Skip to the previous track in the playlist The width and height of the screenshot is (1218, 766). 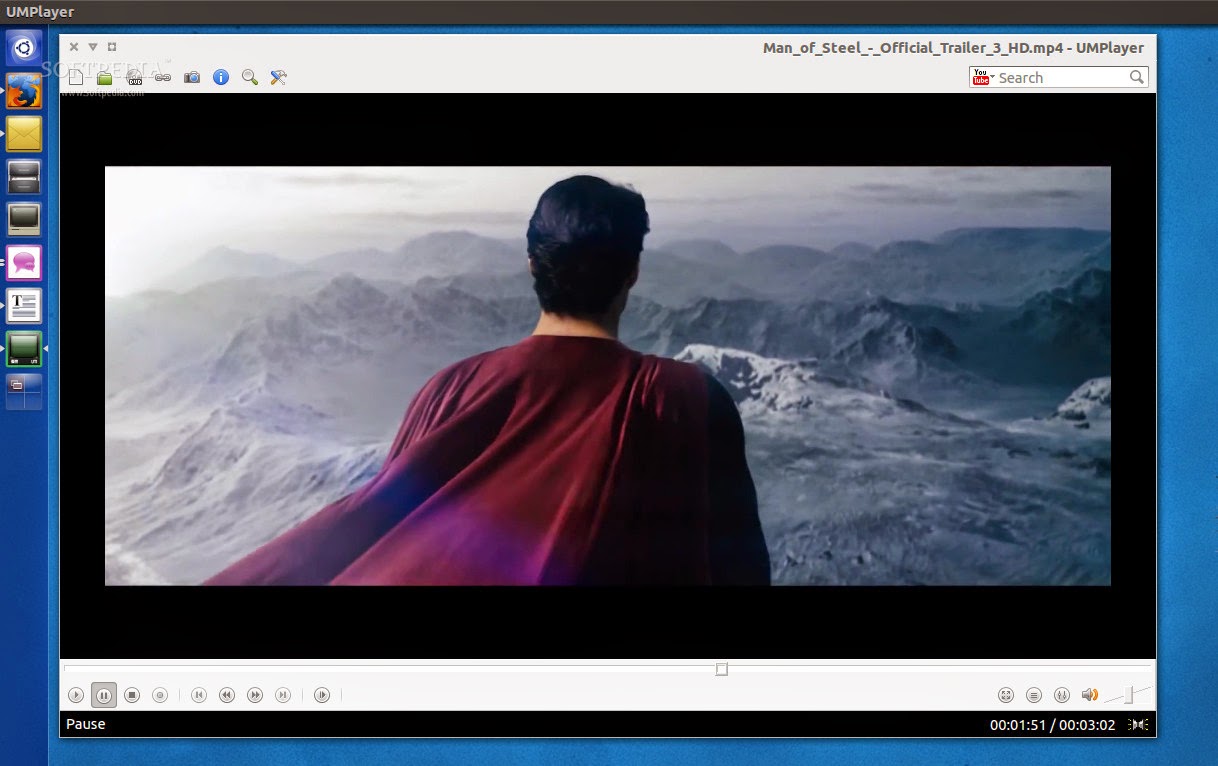point(199,695)
